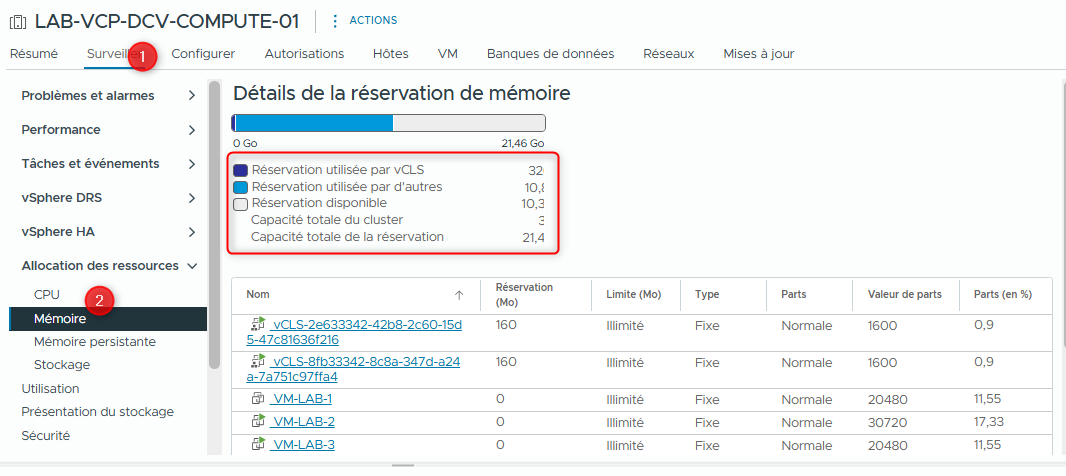Image resolution: width=1066 pixels, height=476 pixels.
Task: Click the 30720 share value for VM-LAB-2
Action: point(887,422)
